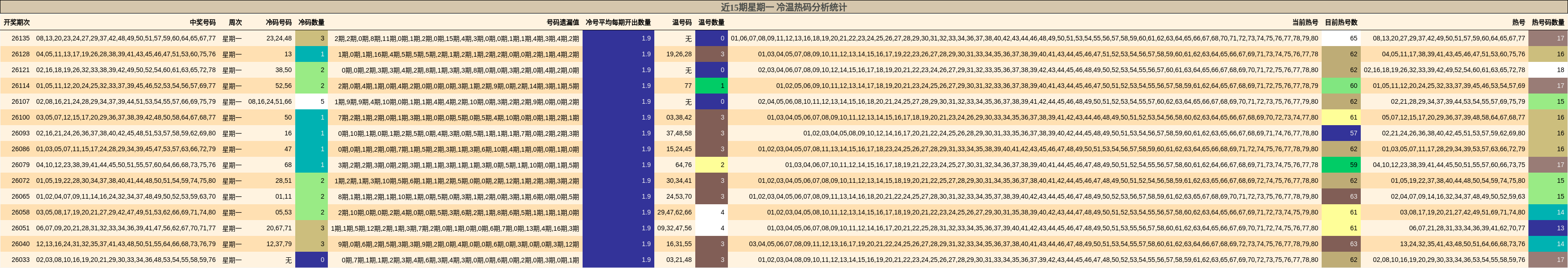Click green current hot count cell 59
The width and height of the screenshot is (1568, 268).
(x=1342, y=165)
